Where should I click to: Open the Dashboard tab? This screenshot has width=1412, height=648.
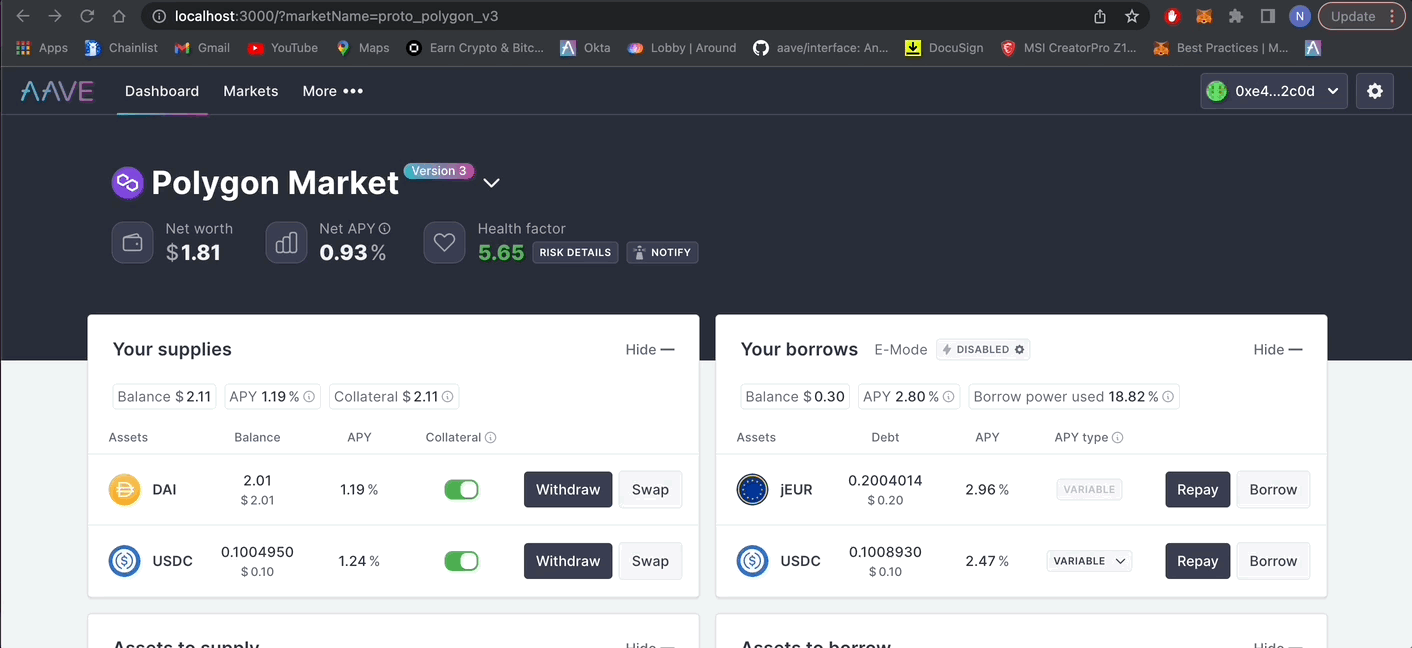[162, 91]
